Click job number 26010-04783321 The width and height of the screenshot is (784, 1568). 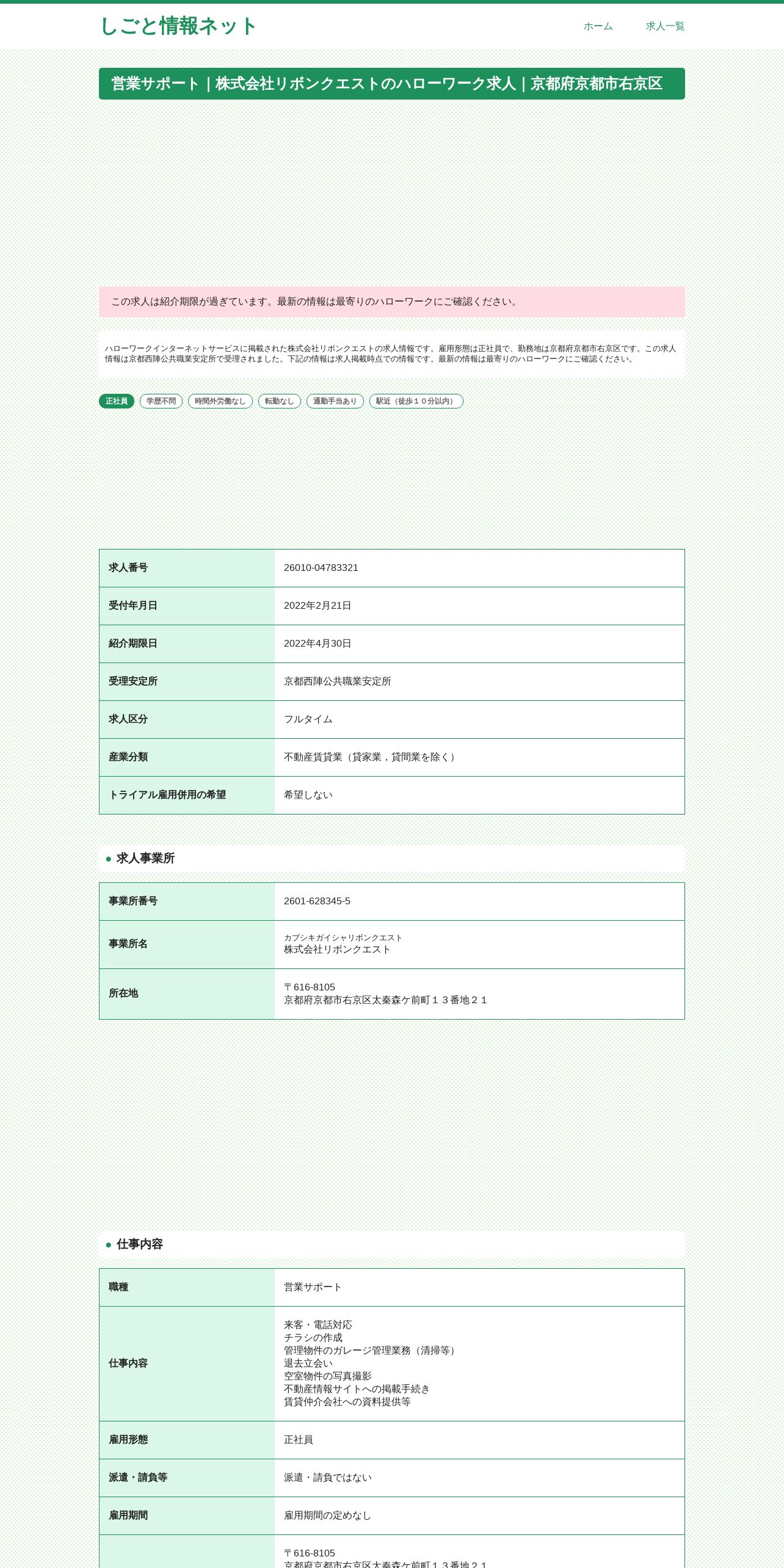pos(321,568)
